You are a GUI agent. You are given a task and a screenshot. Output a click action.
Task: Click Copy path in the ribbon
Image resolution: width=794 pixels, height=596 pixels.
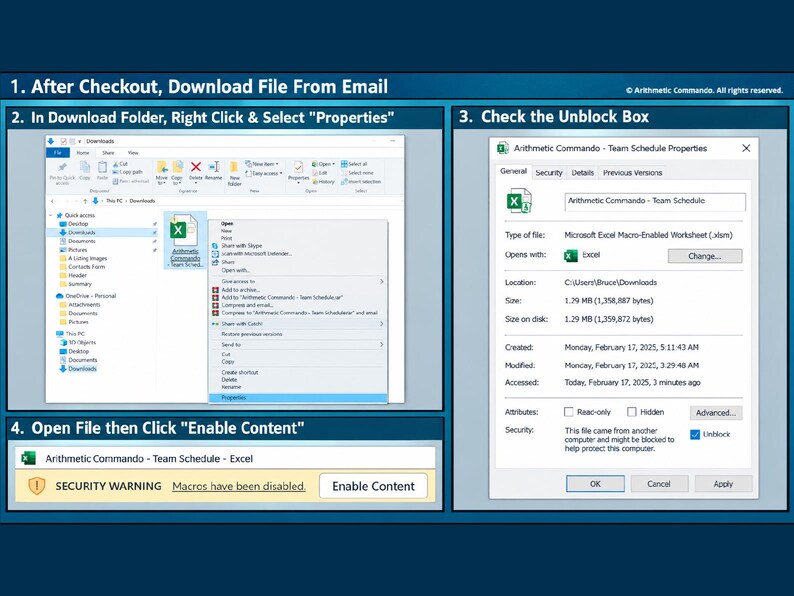(x=127, y=172)
